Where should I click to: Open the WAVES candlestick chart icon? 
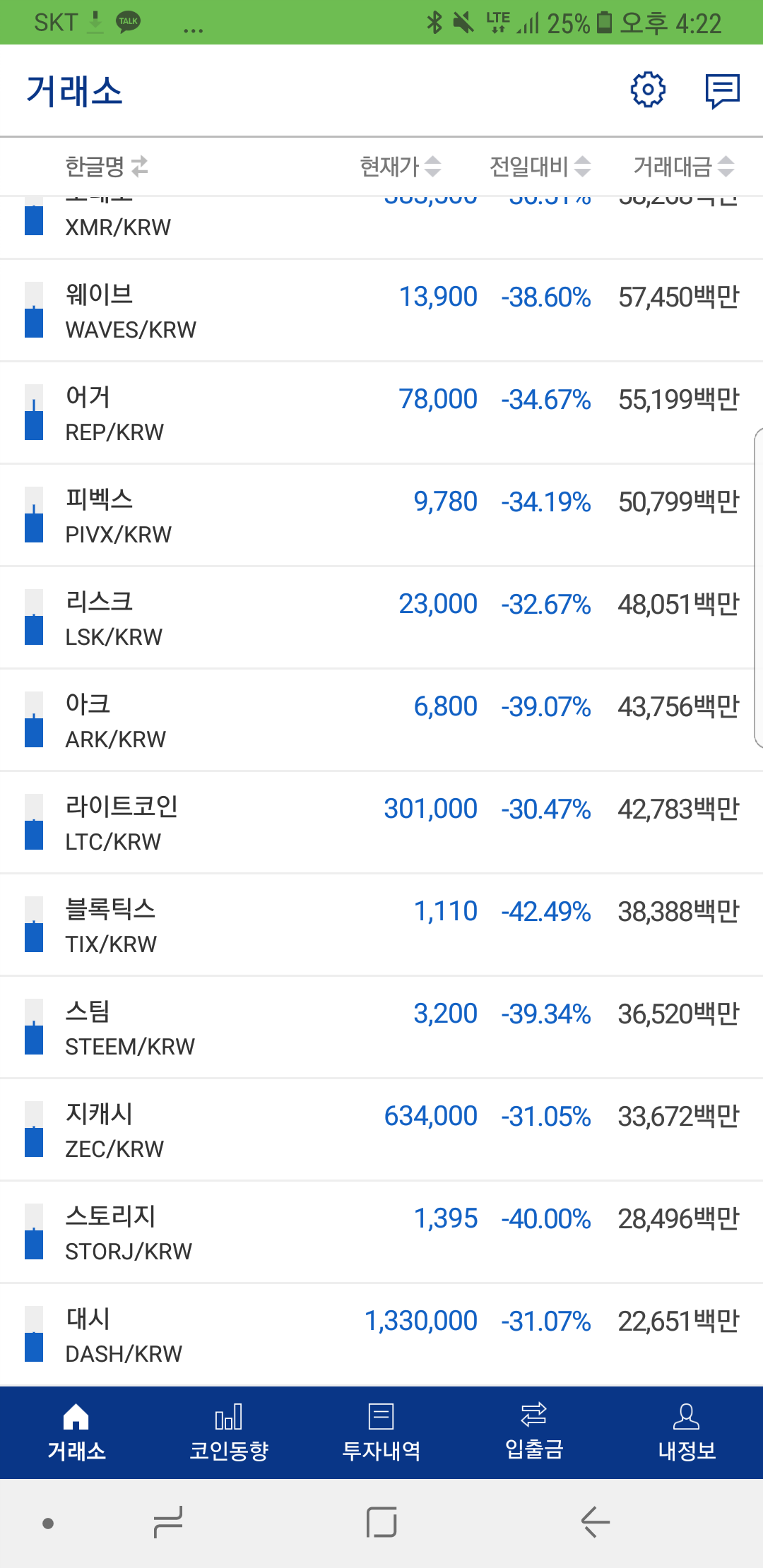coord(32,311)
